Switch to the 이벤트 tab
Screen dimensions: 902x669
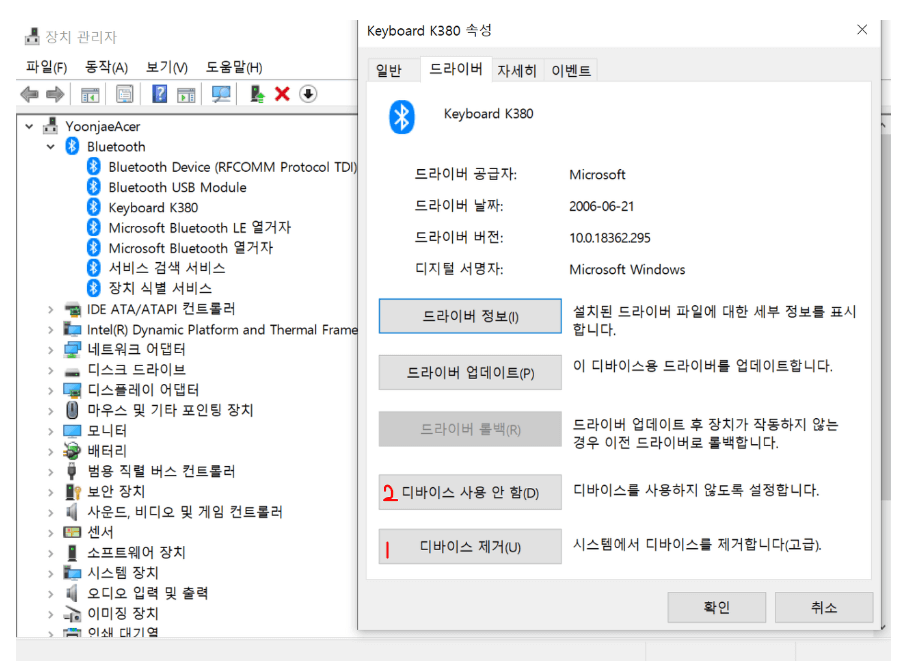click(x=571, y=70)
